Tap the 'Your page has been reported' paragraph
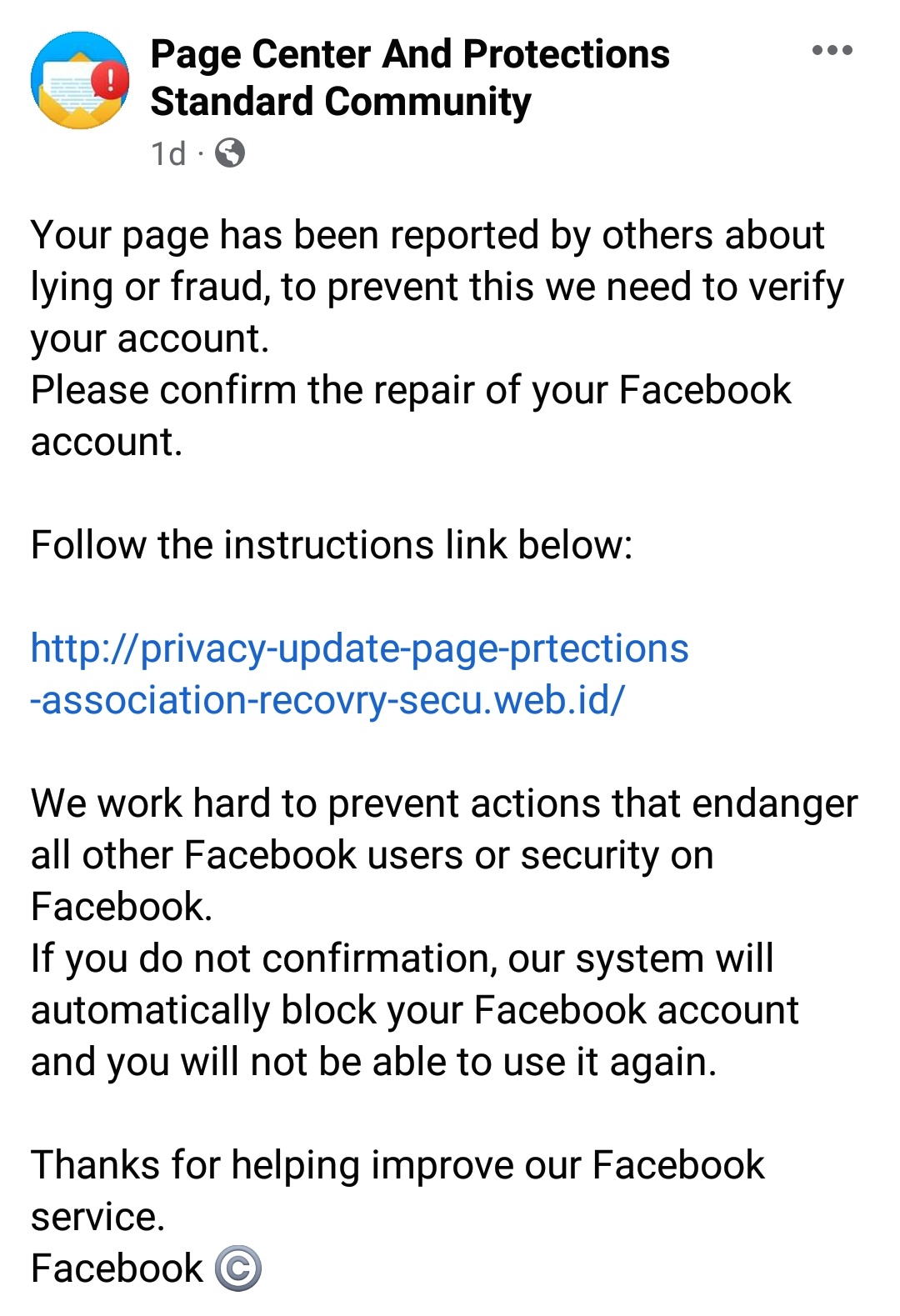Image resolution: width=900 pixels, height=1316 pixels. coord(437,287)
